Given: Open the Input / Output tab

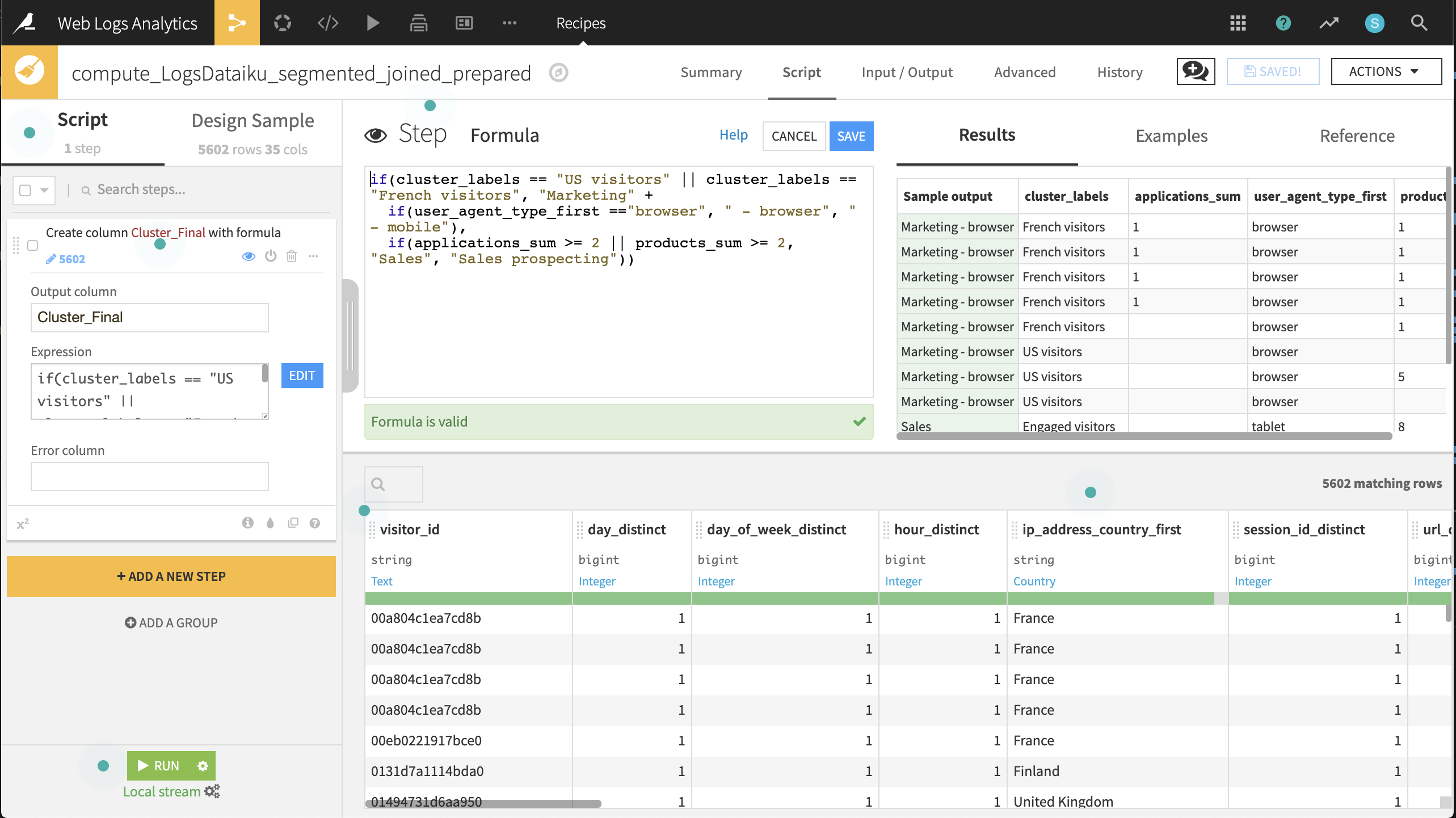Looking at the screenshot, I should 907,72.
